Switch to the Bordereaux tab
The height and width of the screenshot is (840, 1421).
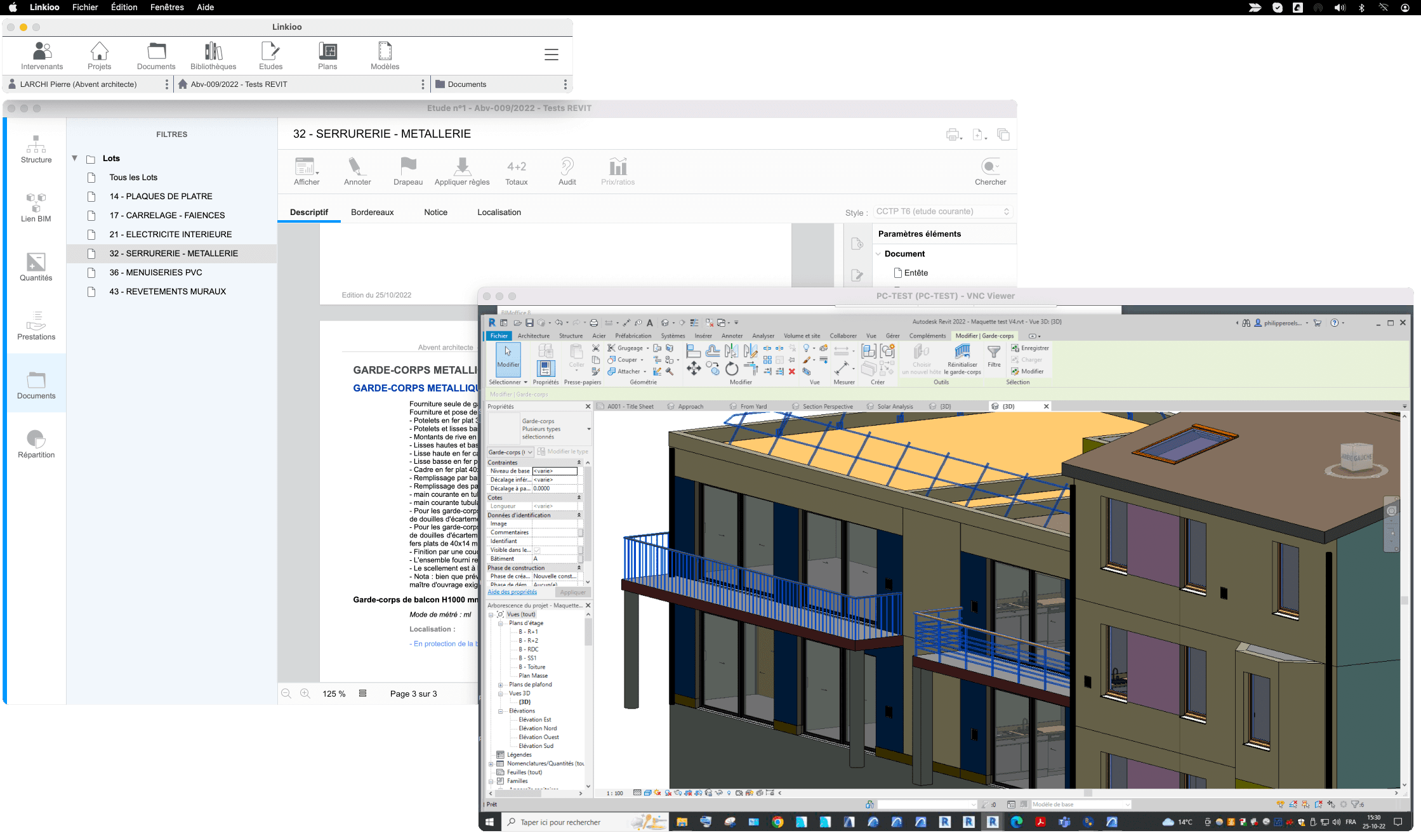point(372,213)
